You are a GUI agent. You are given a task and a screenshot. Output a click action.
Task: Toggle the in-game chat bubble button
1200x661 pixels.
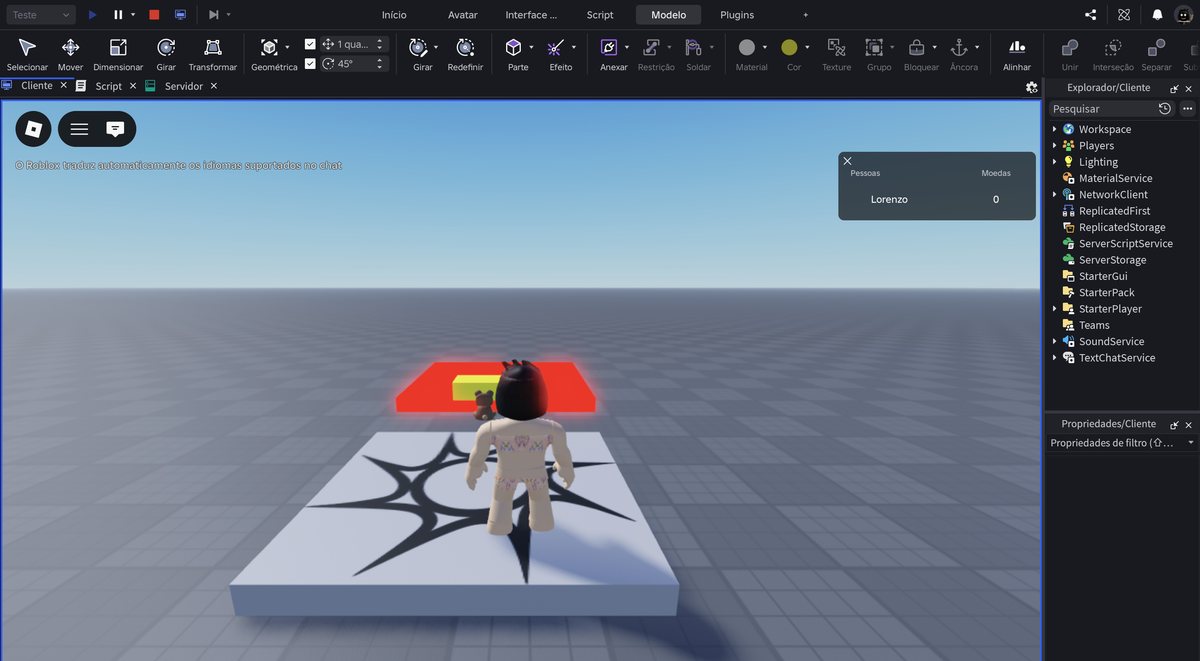pyautogui.click(x=115, y=129)
